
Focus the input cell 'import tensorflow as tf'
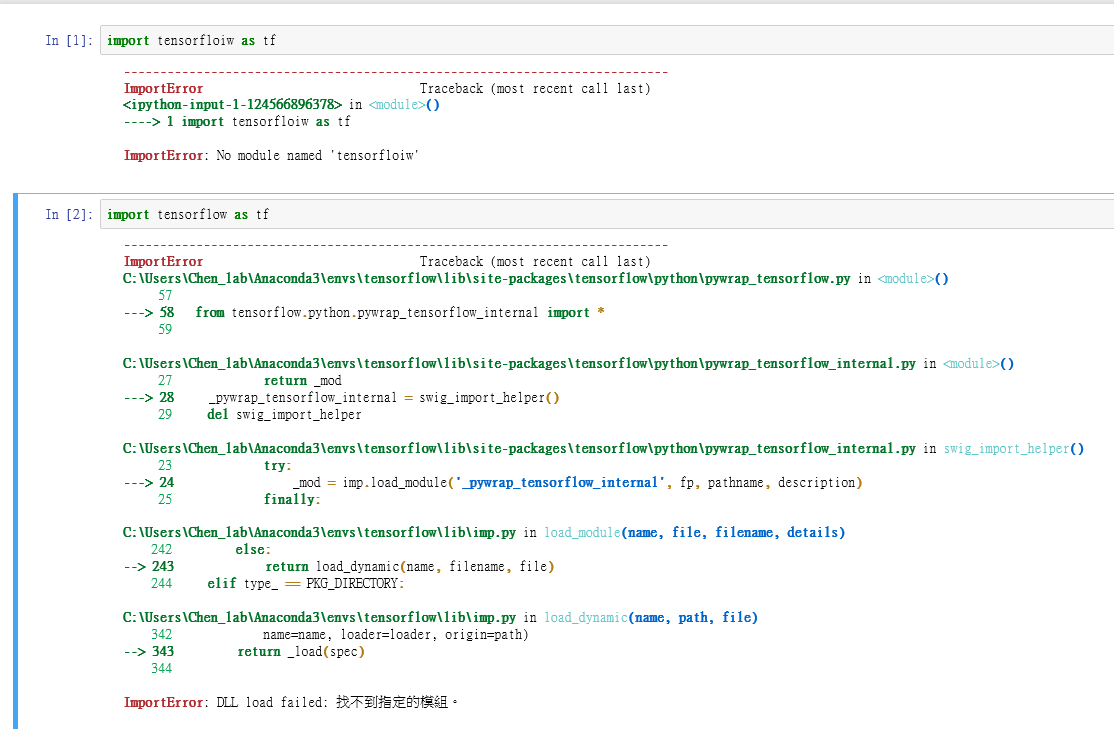tap(607, 215)
